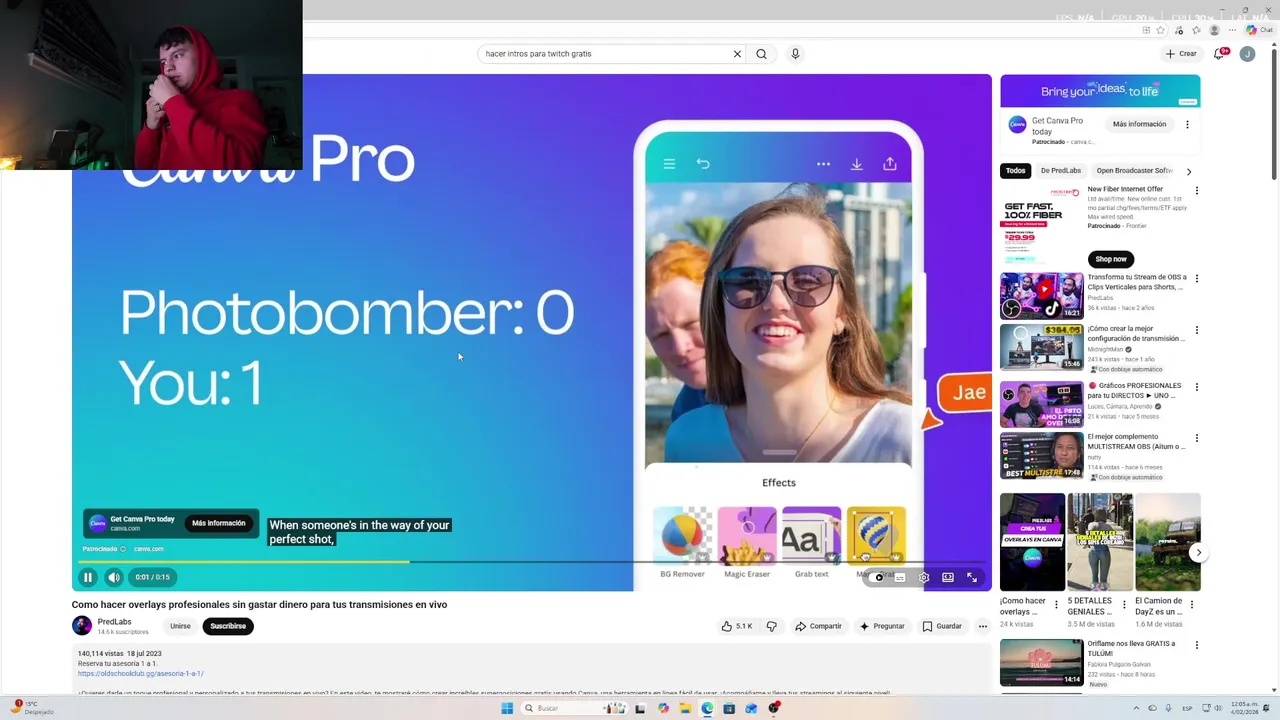The image size is (1280, 720).
Task: Select the De PredLabs filter chip
Action: click(x=1061, y=171)
